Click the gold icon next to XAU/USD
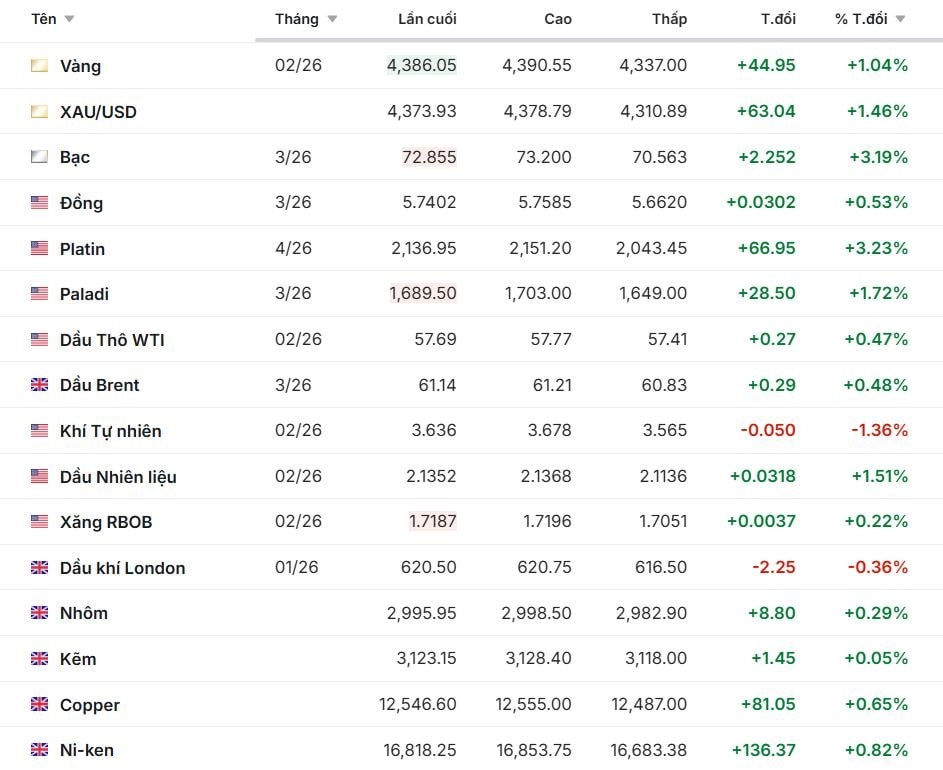 39,112
